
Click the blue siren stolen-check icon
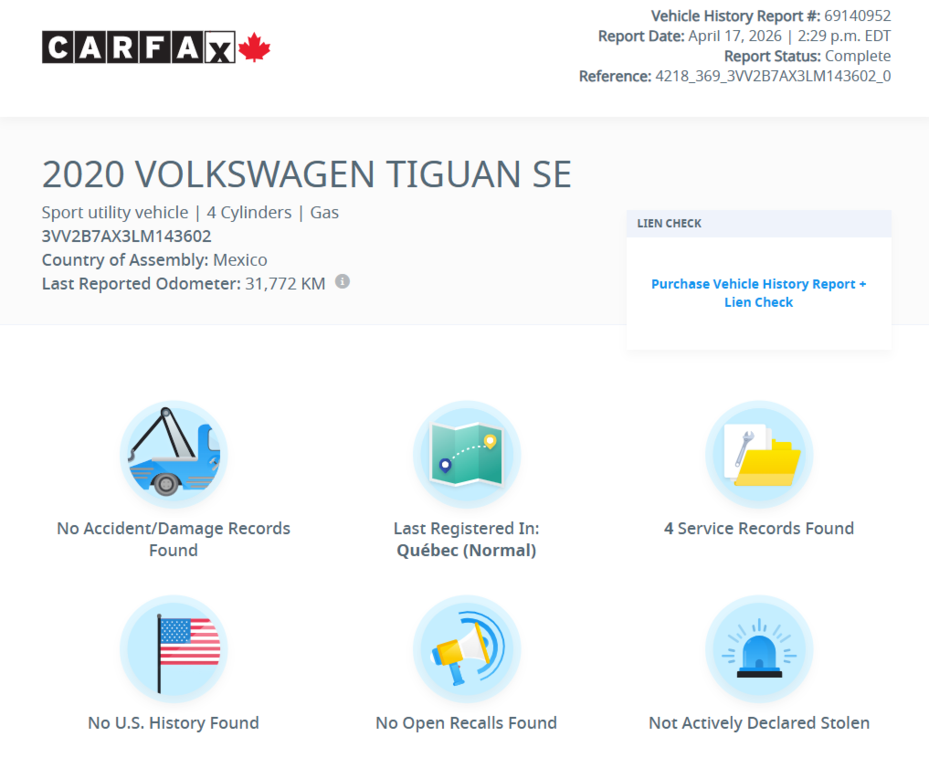758,648
